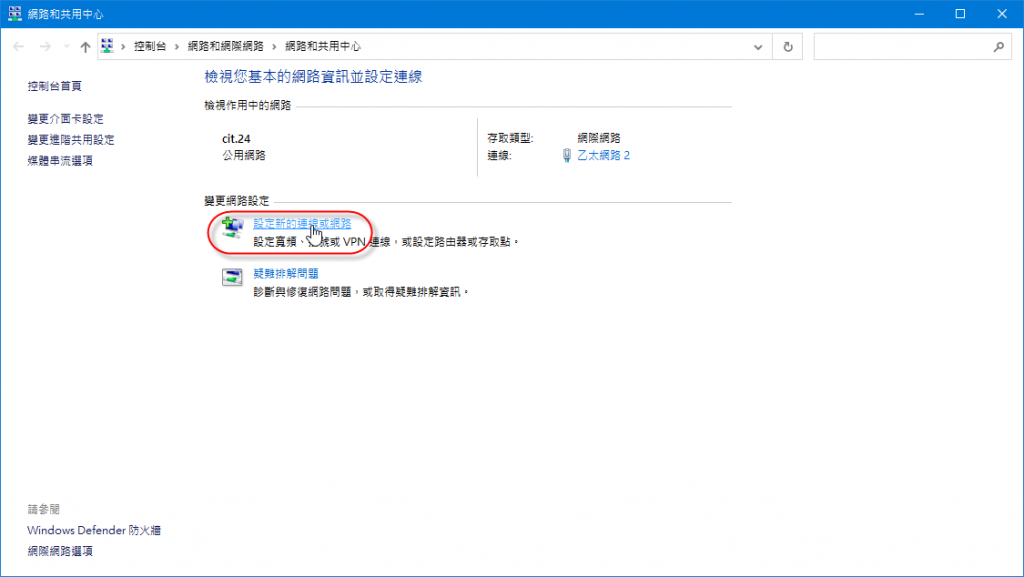
Task: Click the Back navigation arrow
Action: click(x=19, y=47)
